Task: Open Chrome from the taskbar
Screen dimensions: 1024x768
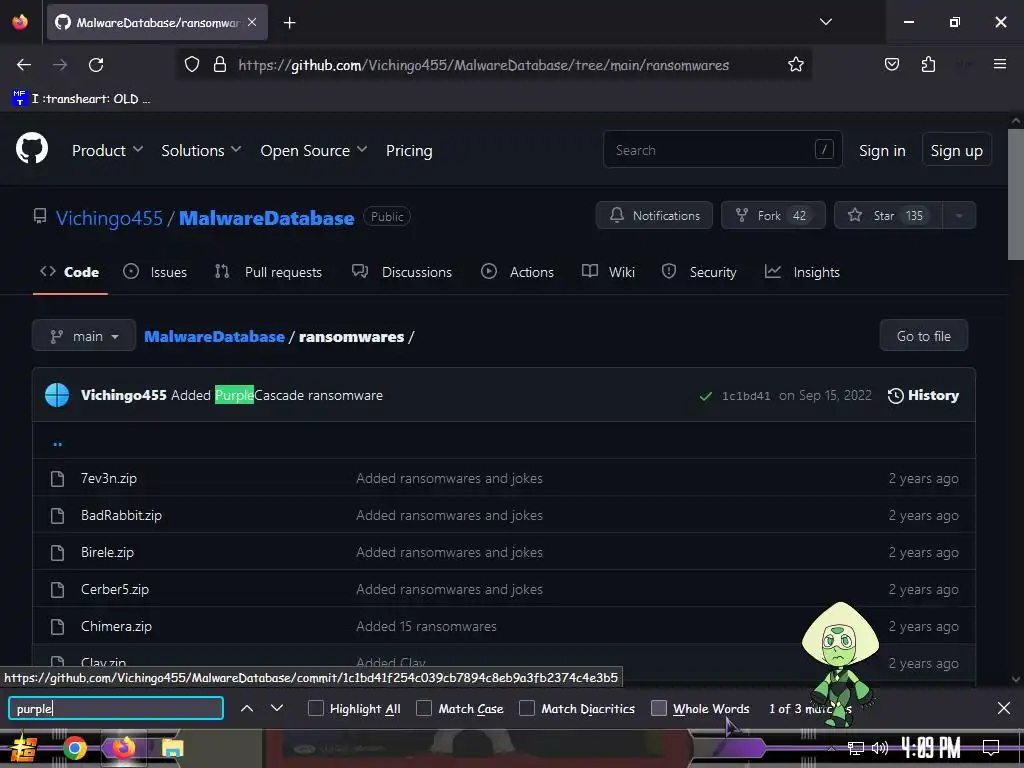Action: coord(75,748)
